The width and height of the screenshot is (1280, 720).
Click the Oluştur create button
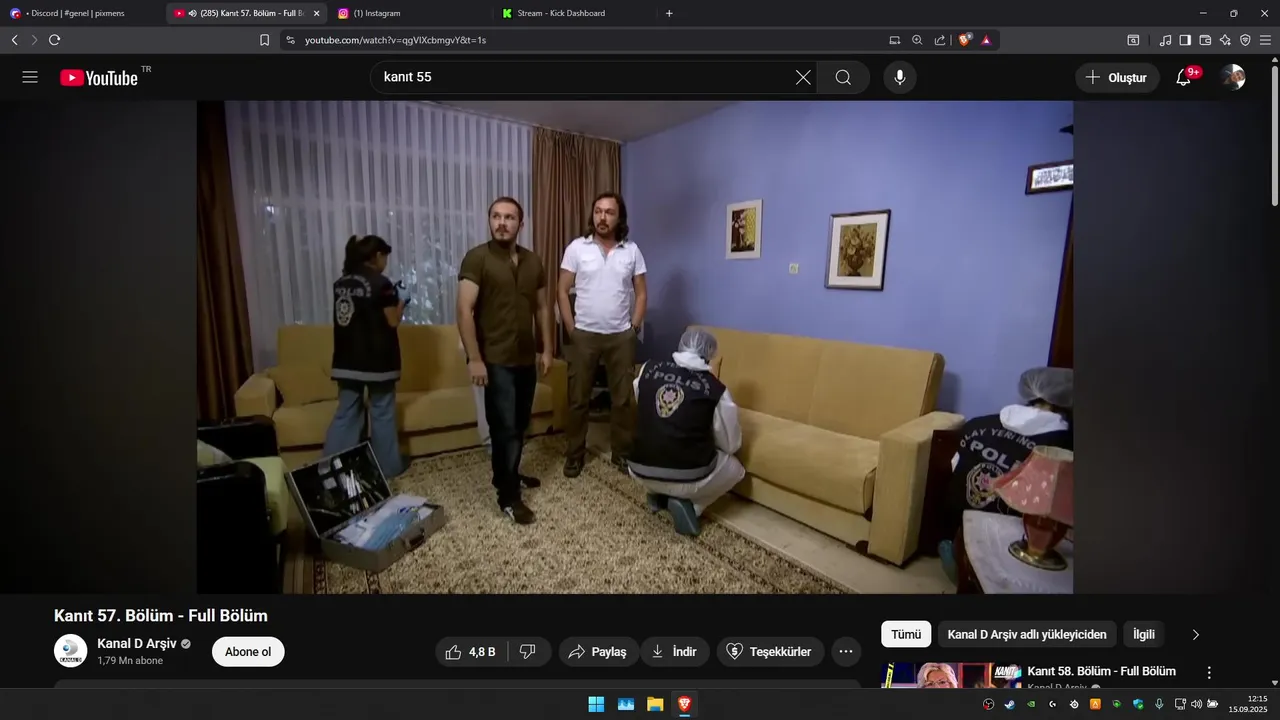1117,77
